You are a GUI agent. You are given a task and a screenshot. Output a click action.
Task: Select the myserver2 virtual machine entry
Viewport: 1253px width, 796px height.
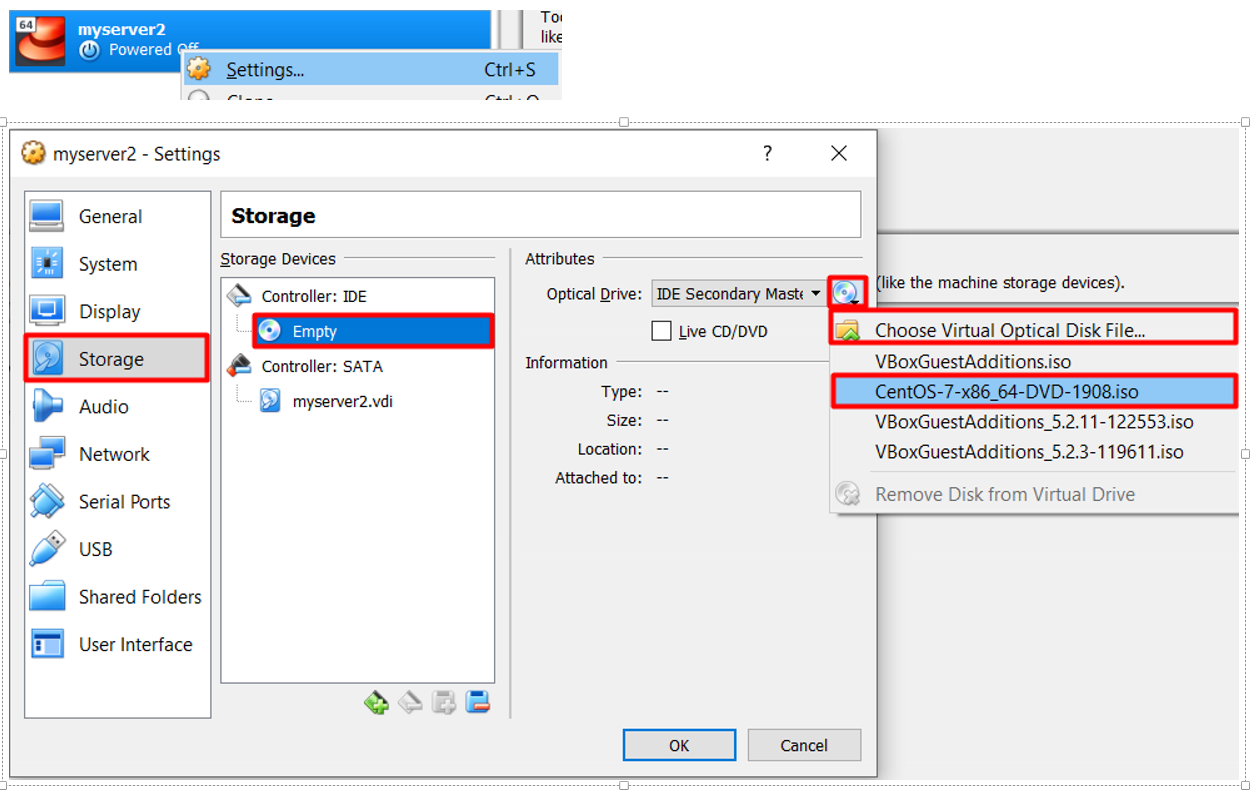tap(250, 41)
